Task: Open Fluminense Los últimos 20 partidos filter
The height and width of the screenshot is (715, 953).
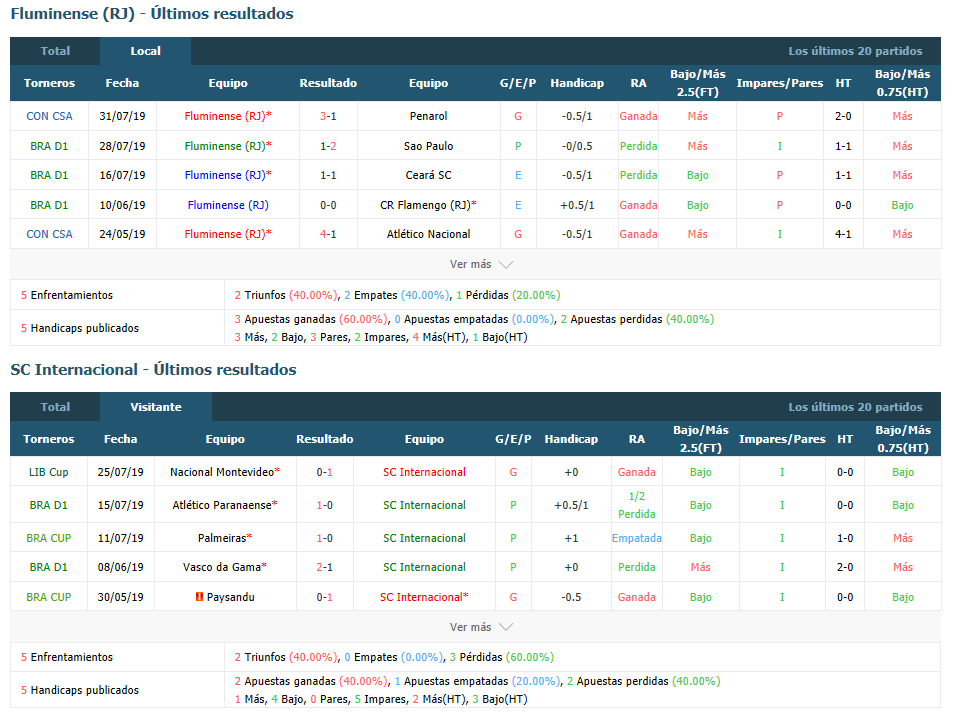Action: [855, 51]
